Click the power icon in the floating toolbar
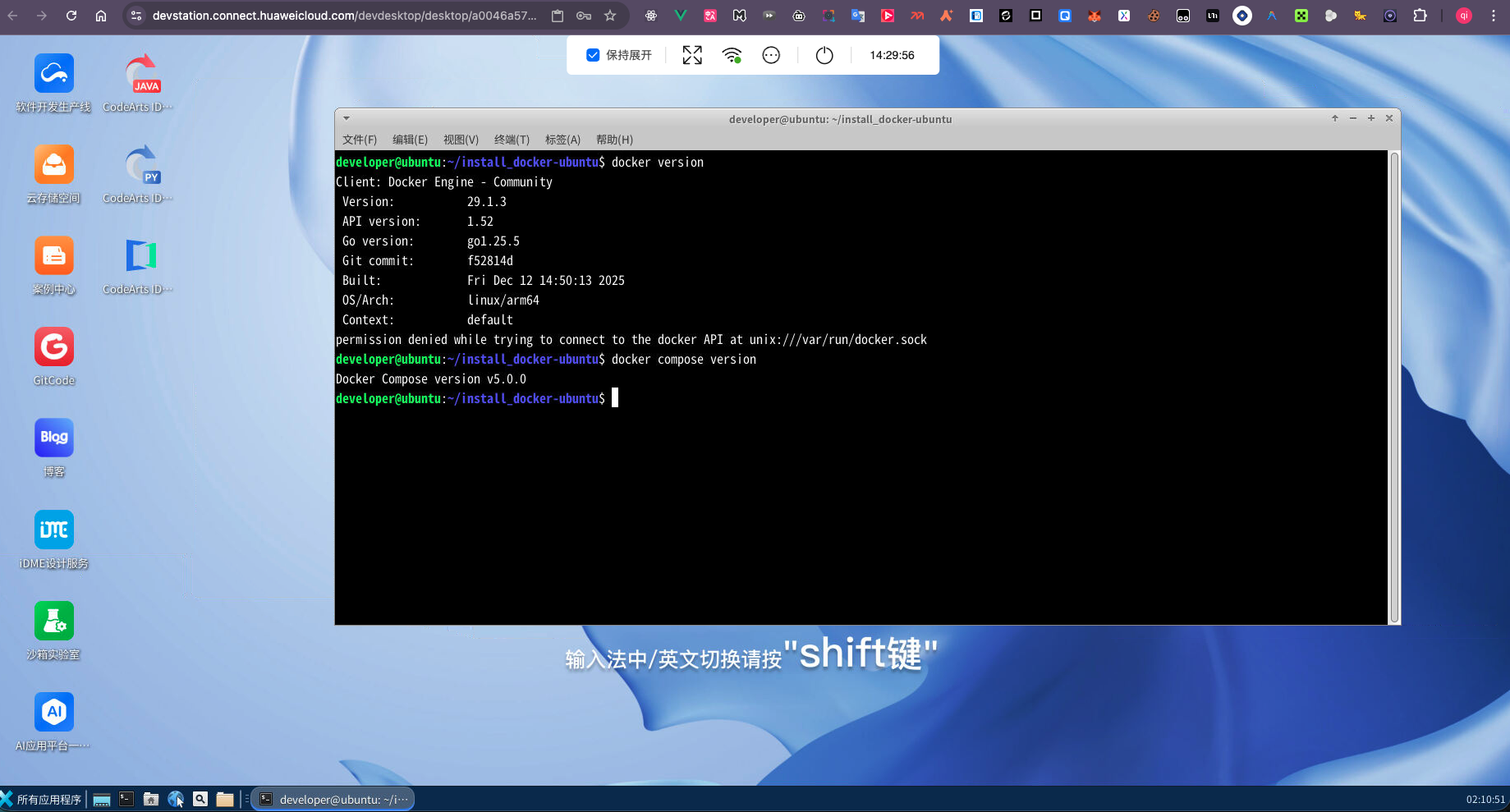1510x812 pixels. click(824, 55)
